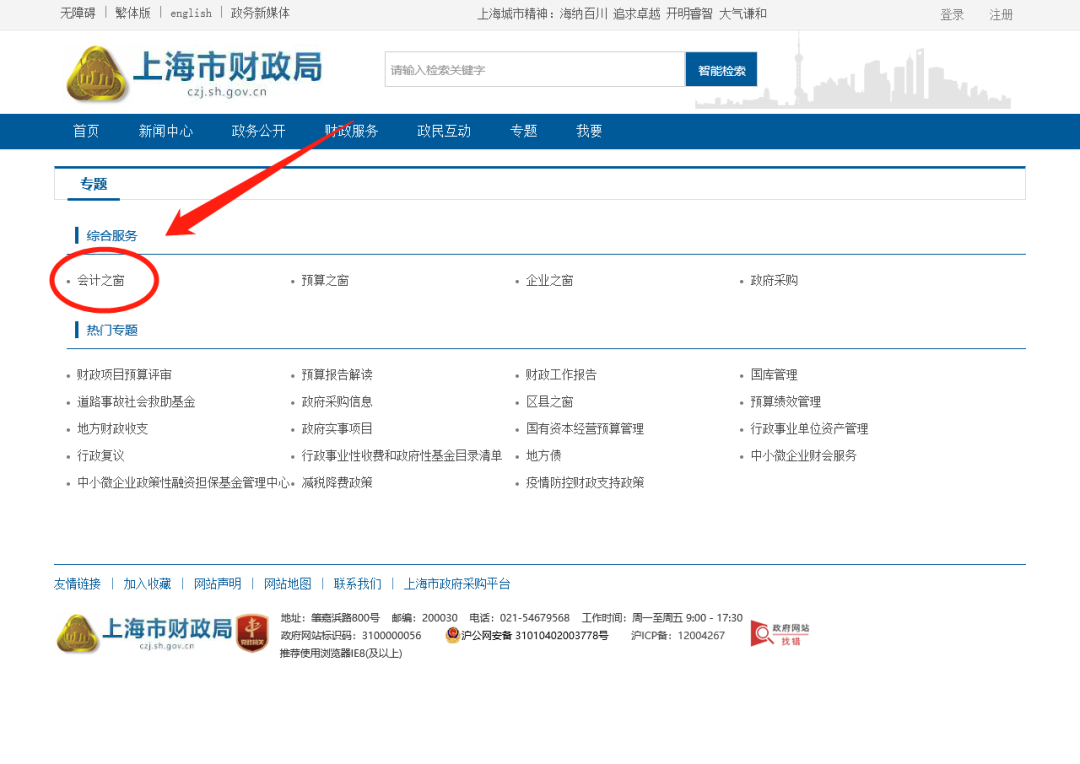1080x764 pixels.
Task: Open 道路事故社会救助基金 topic
Action: point(136,402)
